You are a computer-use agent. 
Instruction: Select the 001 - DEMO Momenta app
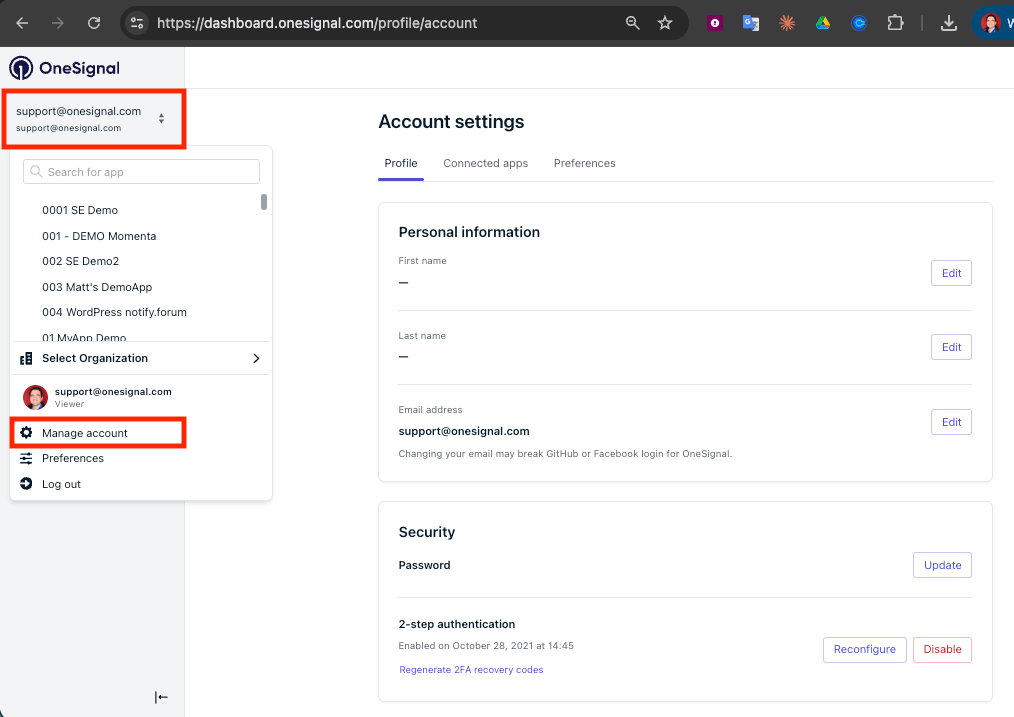(x=99, y=236)
